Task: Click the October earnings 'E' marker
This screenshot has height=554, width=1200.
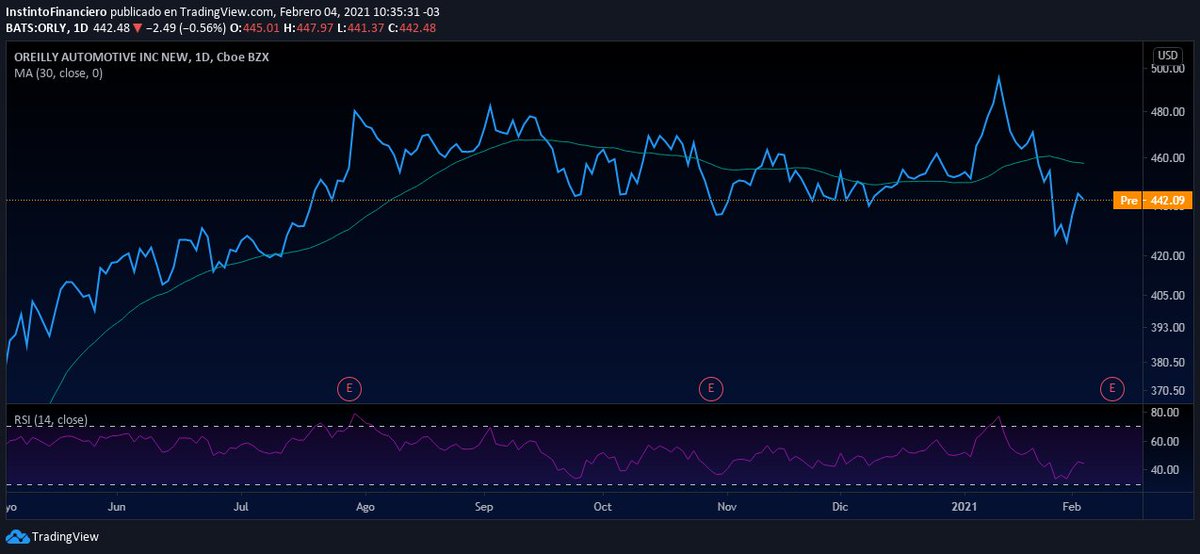Action: click(710, 387)
